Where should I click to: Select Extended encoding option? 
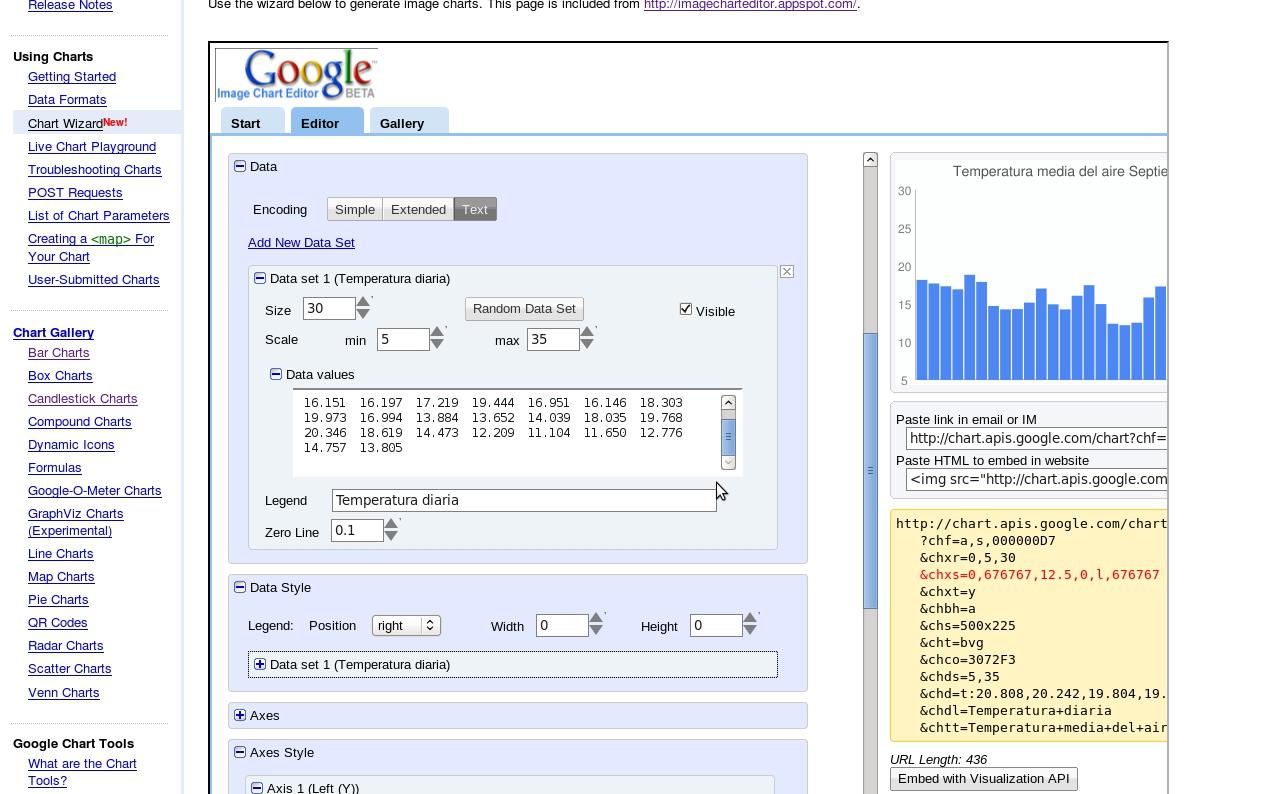(418, 210)
